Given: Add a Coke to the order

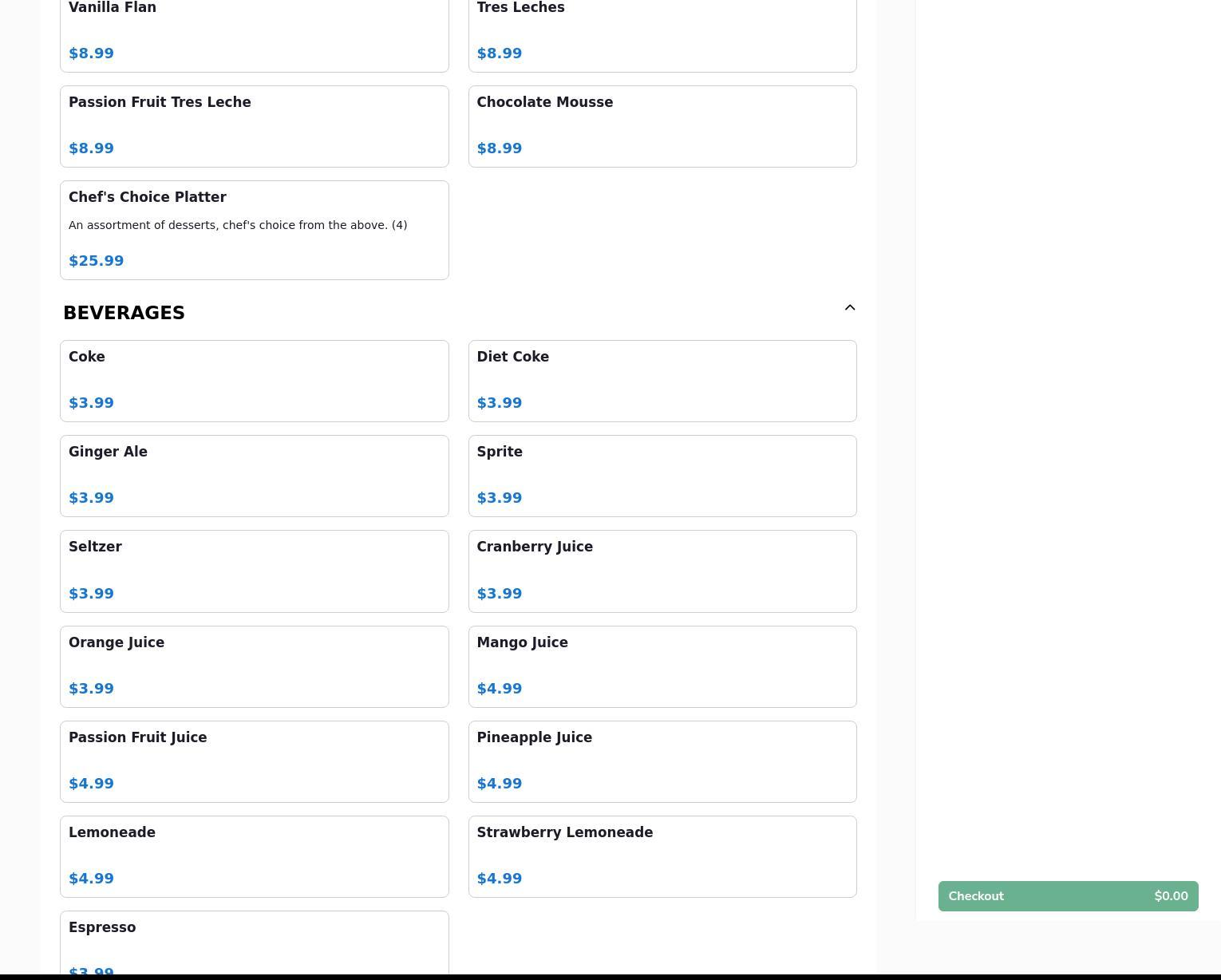Looking at the screenshot, I should pyautogui.click(x=255, y=381).
